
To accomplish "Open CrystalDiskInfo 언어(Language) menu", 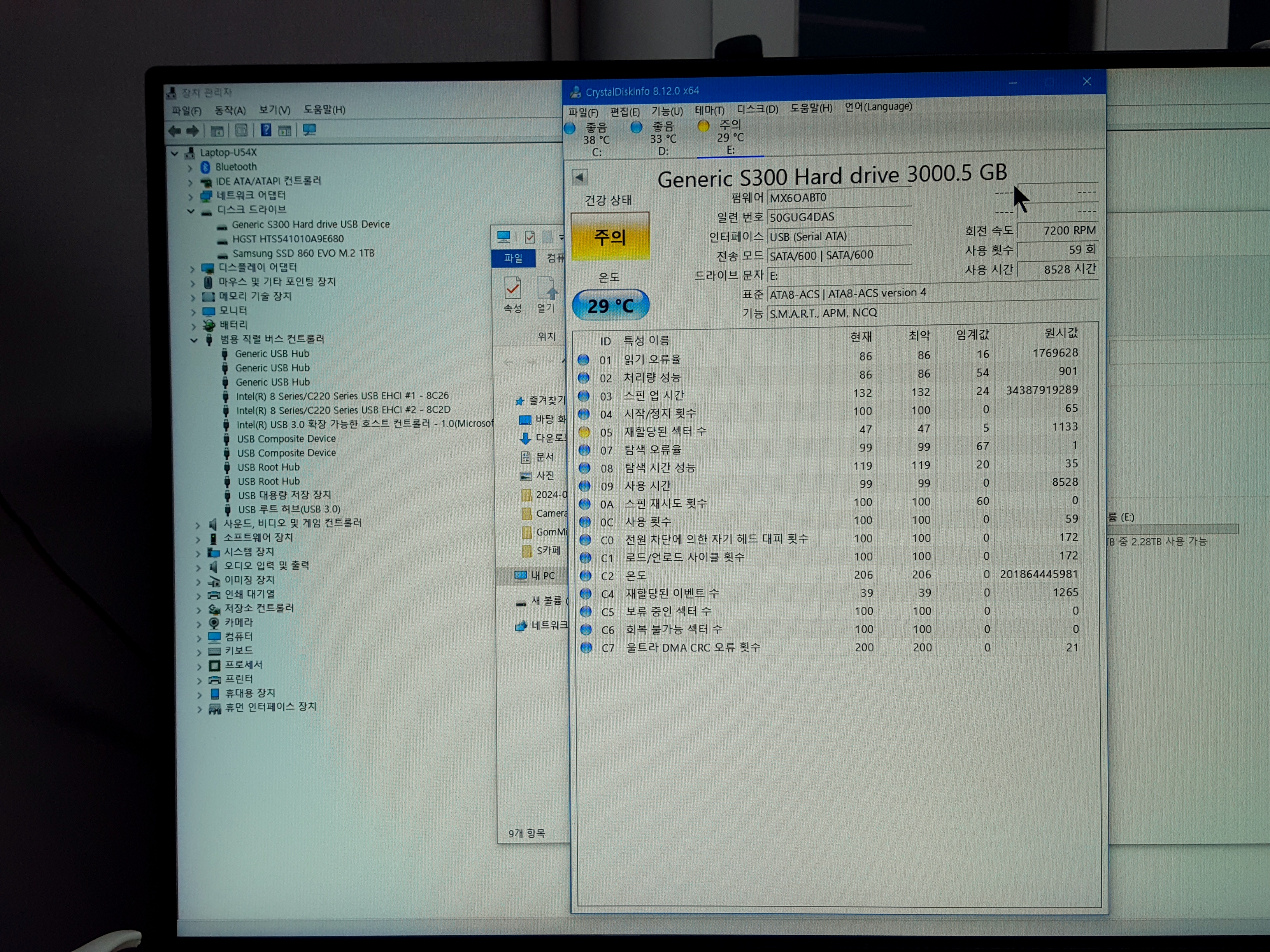I will click(x=878, y=106).
